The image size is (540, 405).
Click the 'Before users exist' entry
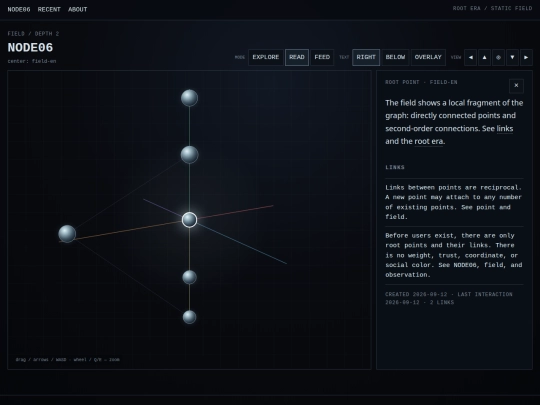pyautogui.click(x=454, y=255)
